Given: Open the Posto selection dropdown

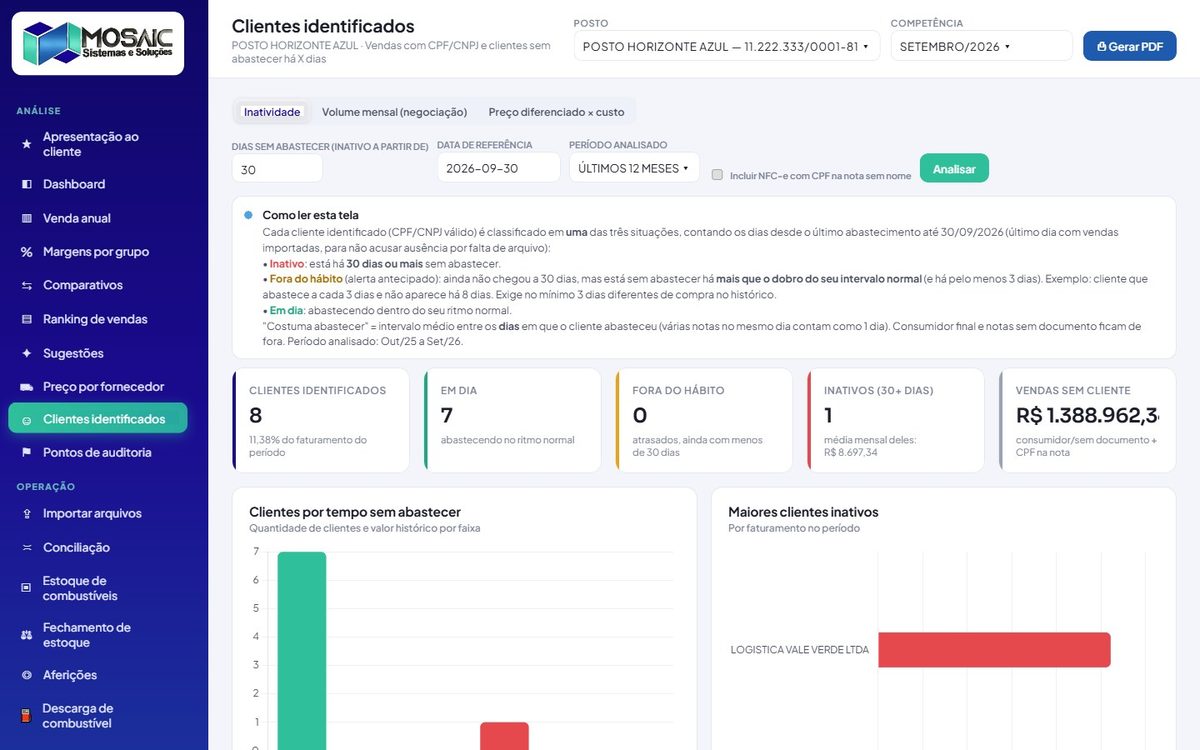Looking at the screenshot, I should coord(726,46).
